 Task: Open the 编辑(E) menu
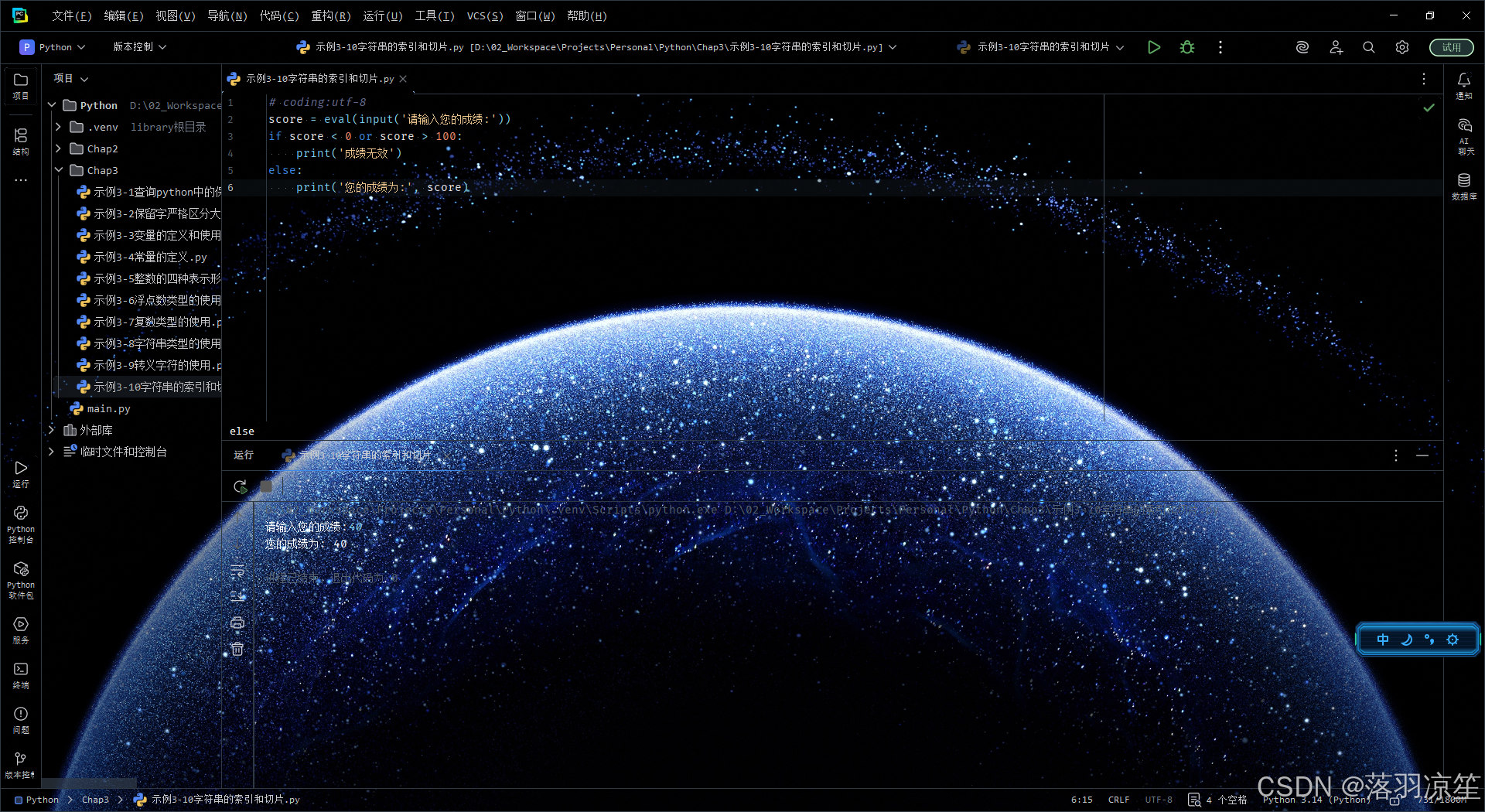(x=124, y=15)
